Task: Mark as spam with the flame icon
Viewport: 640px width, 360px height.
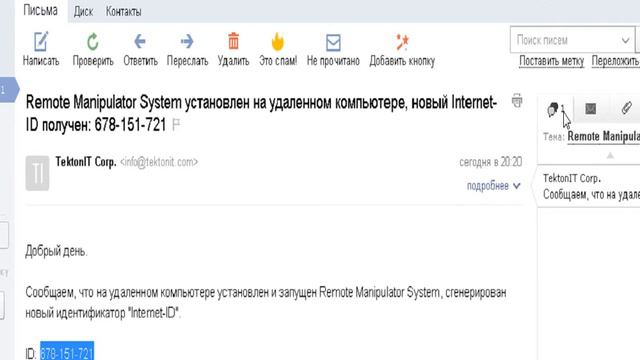Action: (278, 42)
